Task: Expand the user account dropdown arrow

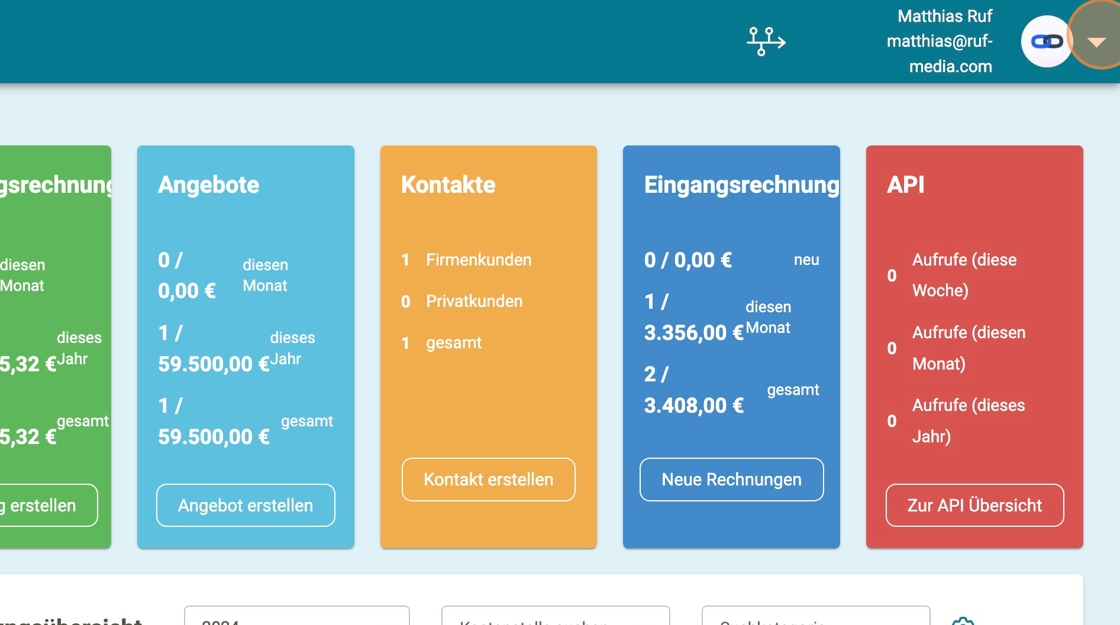Action: tap(1096, 42)
